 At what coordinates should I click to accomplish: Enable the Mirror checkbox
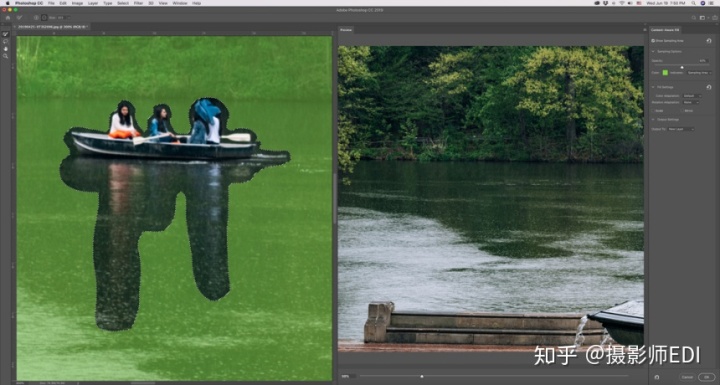coord(682,111)
